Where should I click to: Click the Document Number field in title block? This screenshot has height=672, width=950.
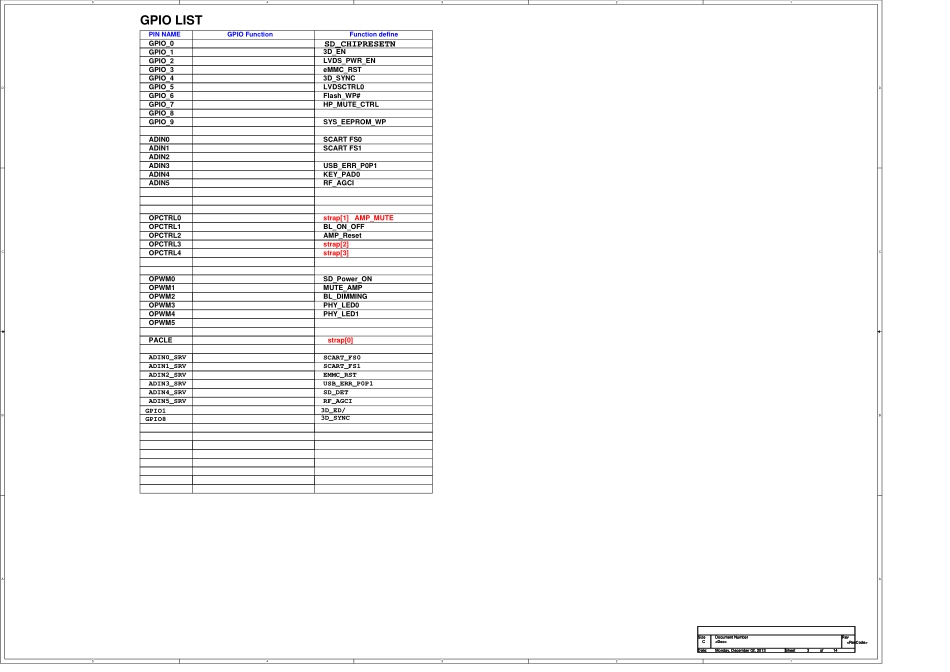tap(731, 638)
